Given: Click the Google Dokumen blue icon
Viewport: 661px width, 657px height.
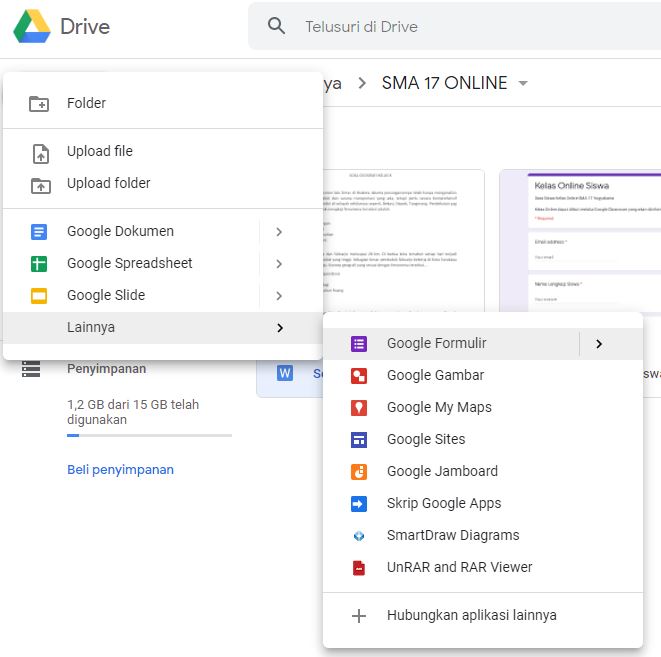Looking at the screenshot, I should pyautogui.click(x=39, y=232).
